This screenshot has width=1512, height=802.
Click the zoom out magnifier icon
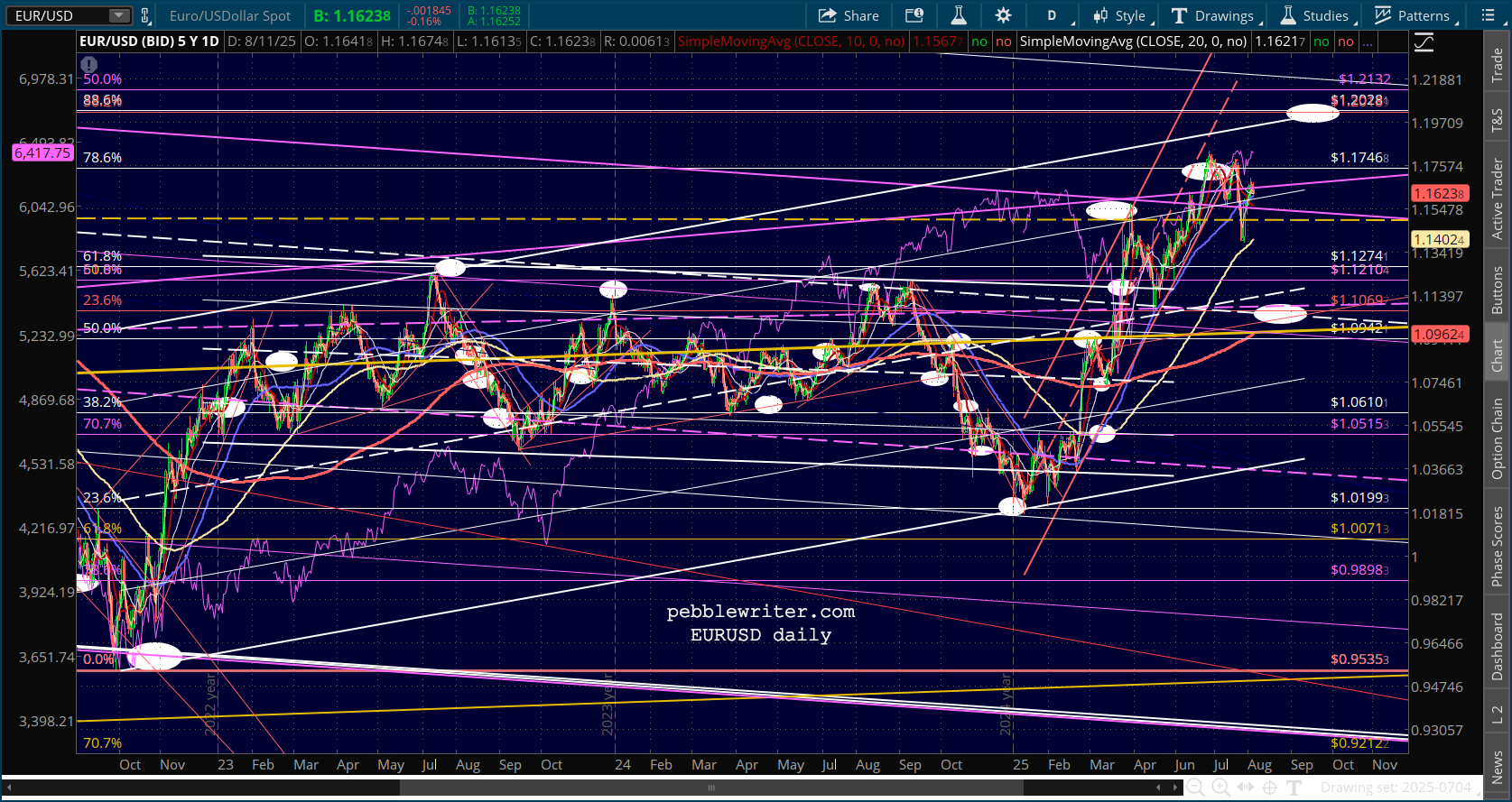1195,788
